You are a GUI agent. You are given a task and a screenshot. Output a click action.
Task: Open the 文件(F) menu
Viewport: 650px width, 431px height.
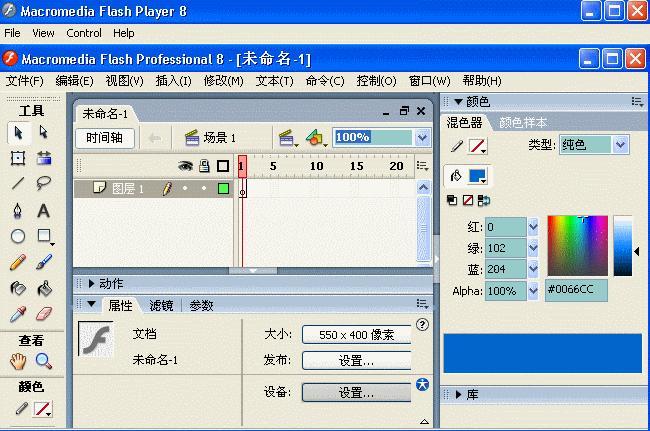click(24, 80)
